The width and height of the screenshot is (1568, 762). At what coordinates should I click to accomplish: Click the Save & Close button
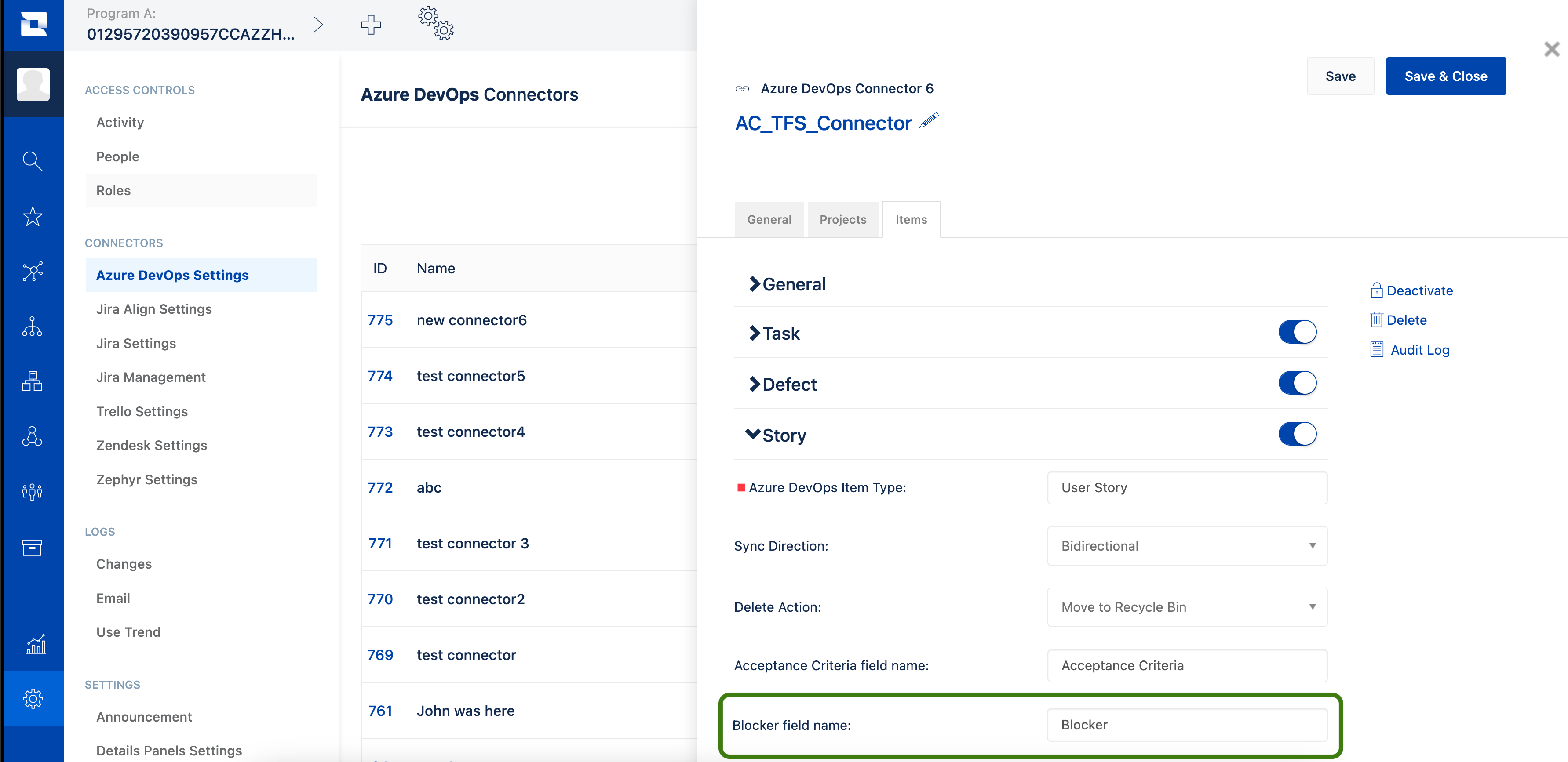[1446, 76]
